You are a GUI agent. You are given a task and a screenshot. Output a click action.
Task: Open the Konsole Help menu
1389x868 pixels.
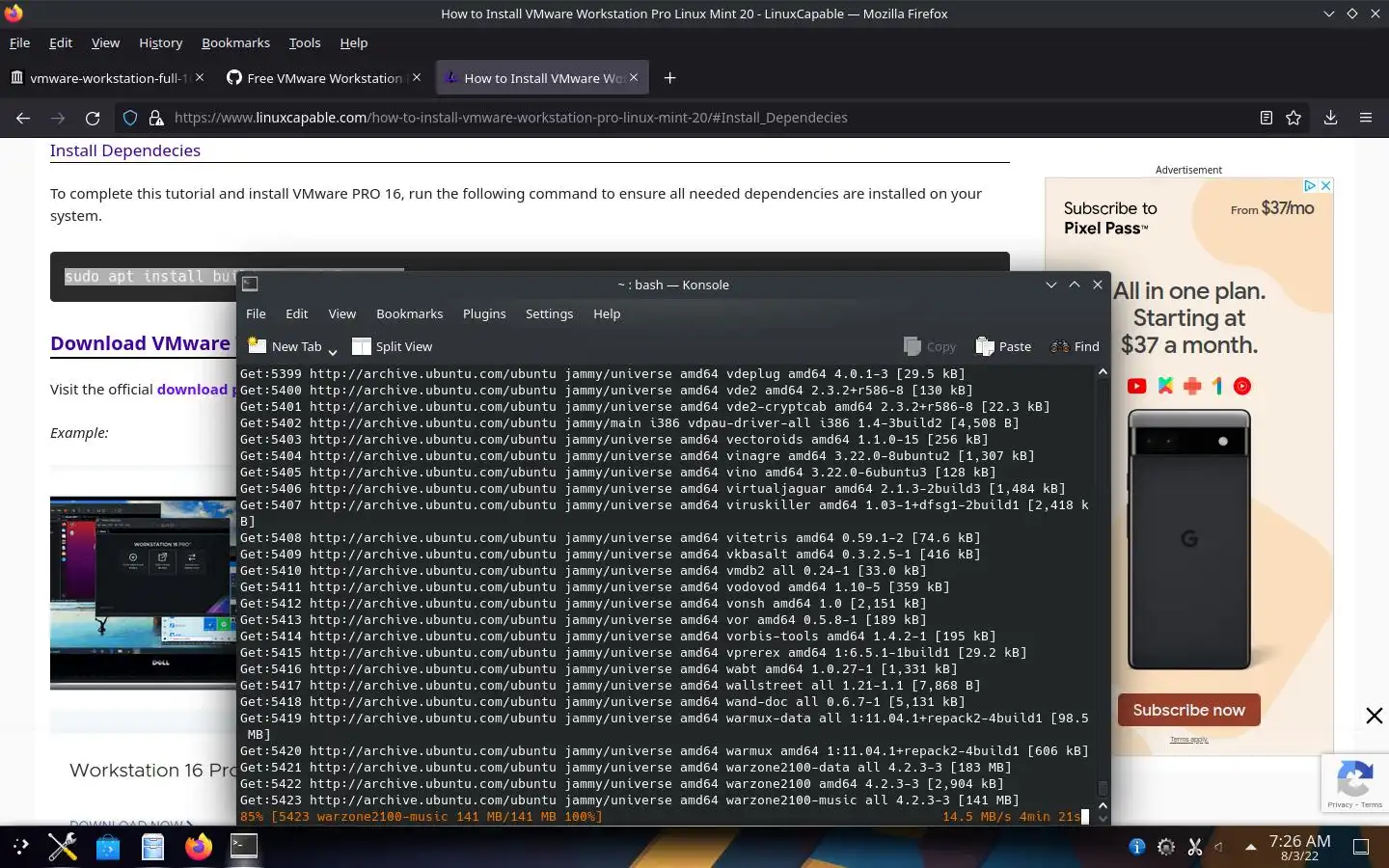coord(607,313)
